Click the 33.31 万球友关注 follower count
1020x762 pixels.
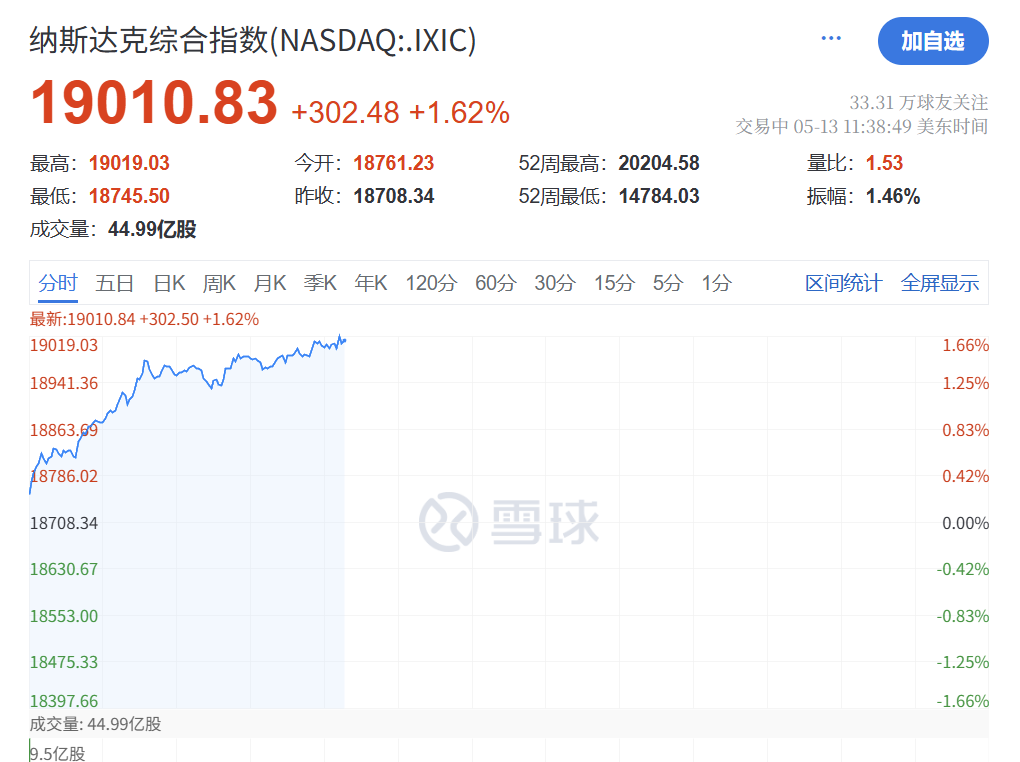(919, 103)
